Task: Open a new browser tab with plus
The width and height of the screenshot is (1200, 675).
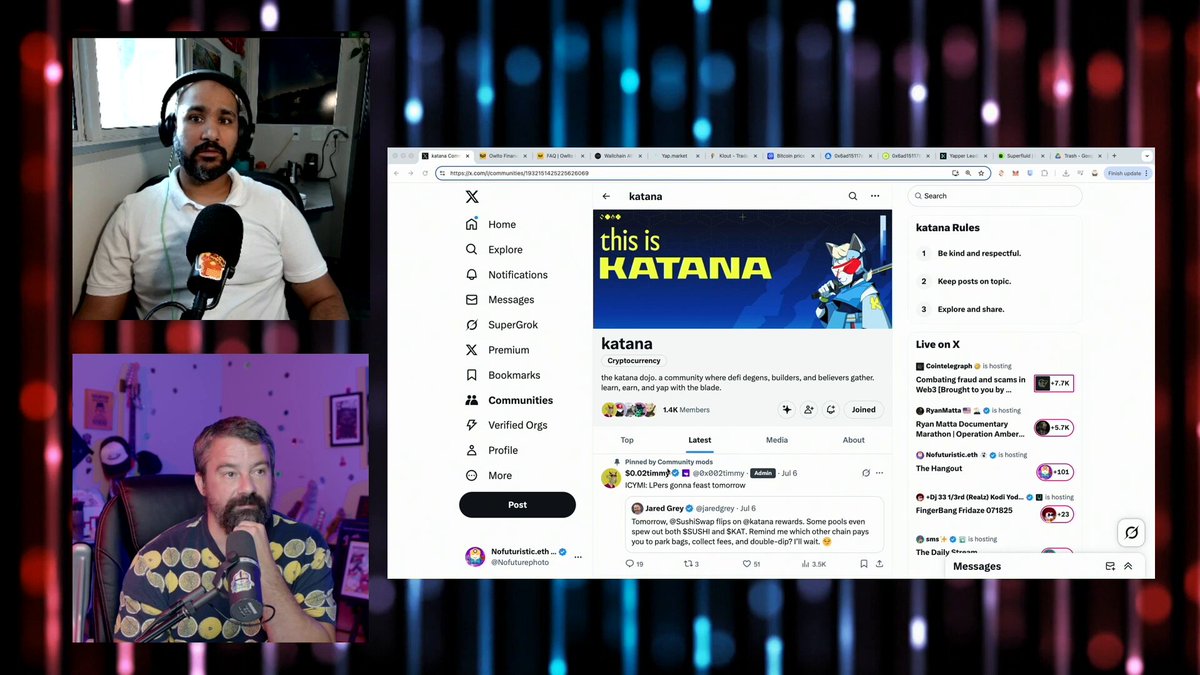Action: coord(1114,156)
